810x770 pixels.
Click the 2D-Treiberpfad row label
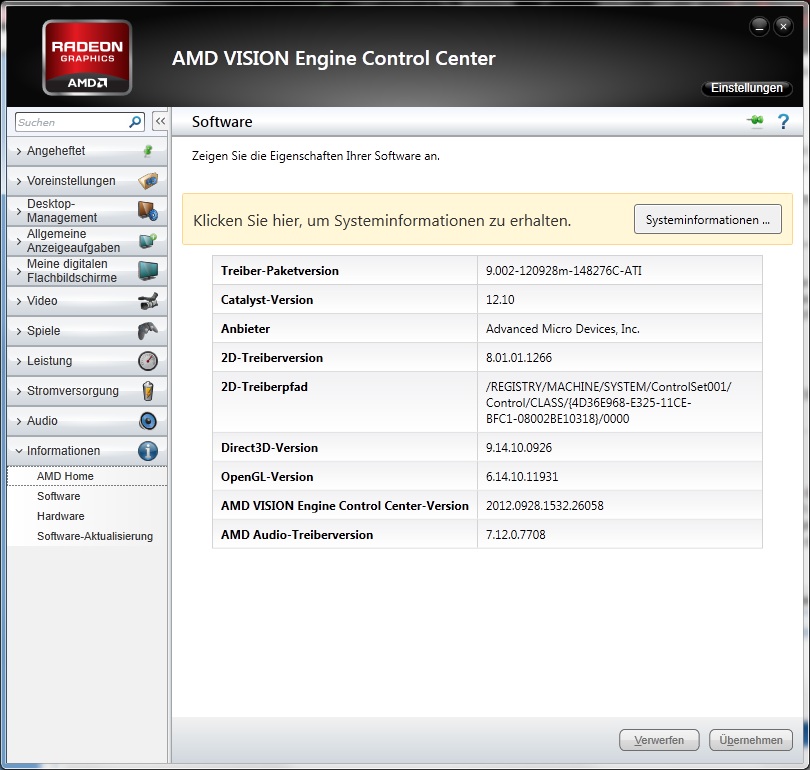(264, 386)
